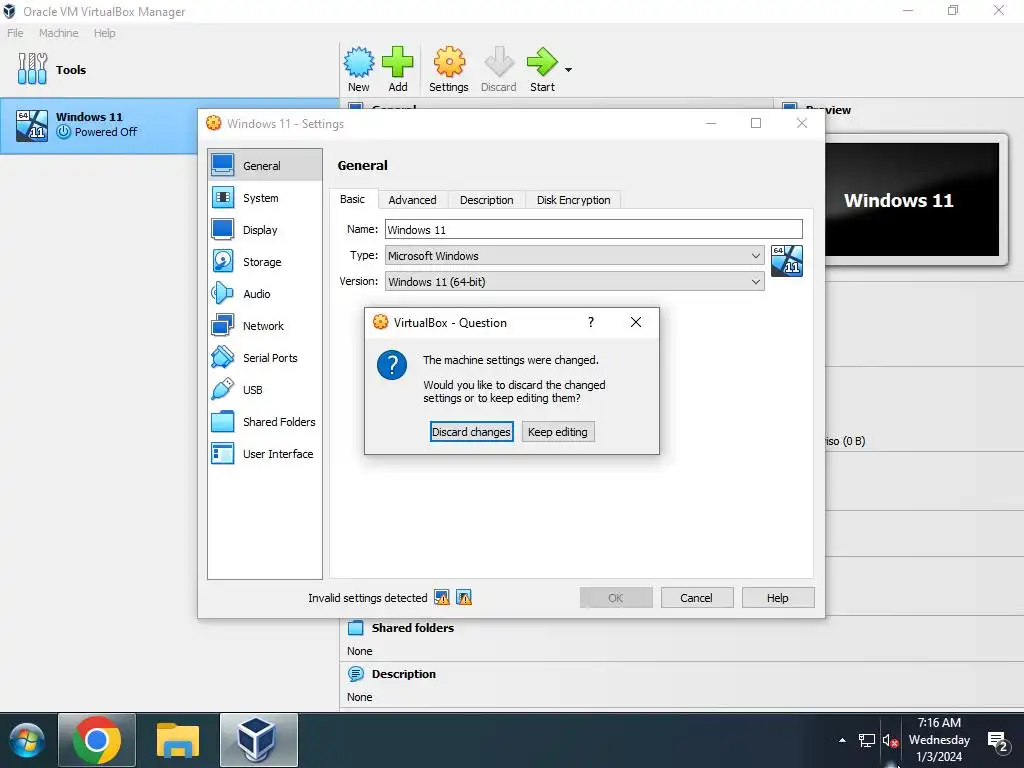
Task: Click the Cancel button in Settings
Action: click(697, 598)
